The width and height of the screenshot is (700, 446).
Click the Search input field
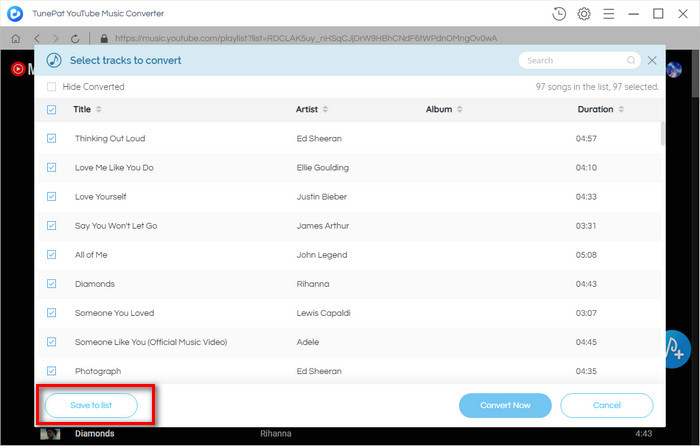pos(579,60)
